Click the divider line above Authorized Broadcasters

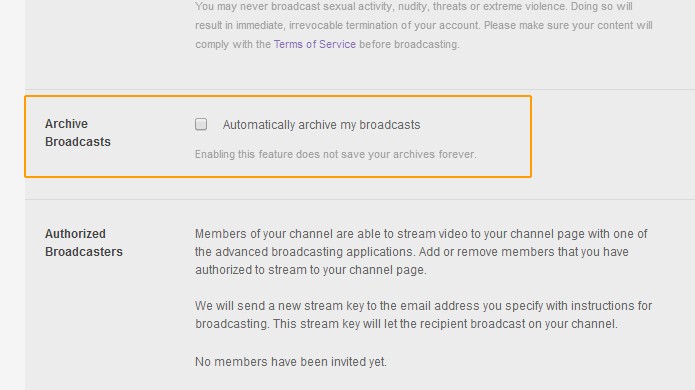360,199
